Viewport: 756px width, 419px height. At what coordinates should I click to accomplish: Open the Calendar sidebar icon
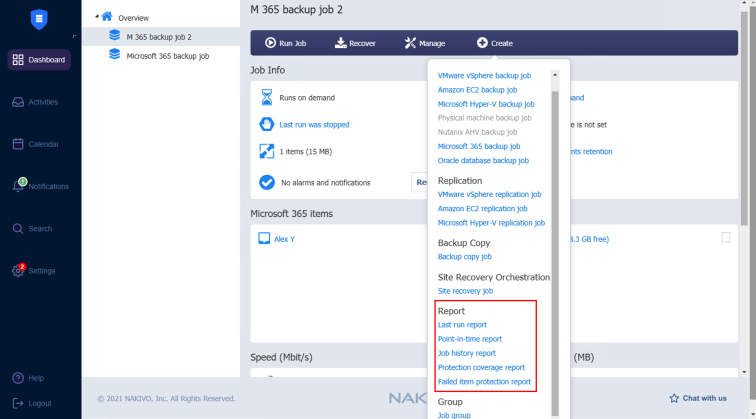coord(18,144)
